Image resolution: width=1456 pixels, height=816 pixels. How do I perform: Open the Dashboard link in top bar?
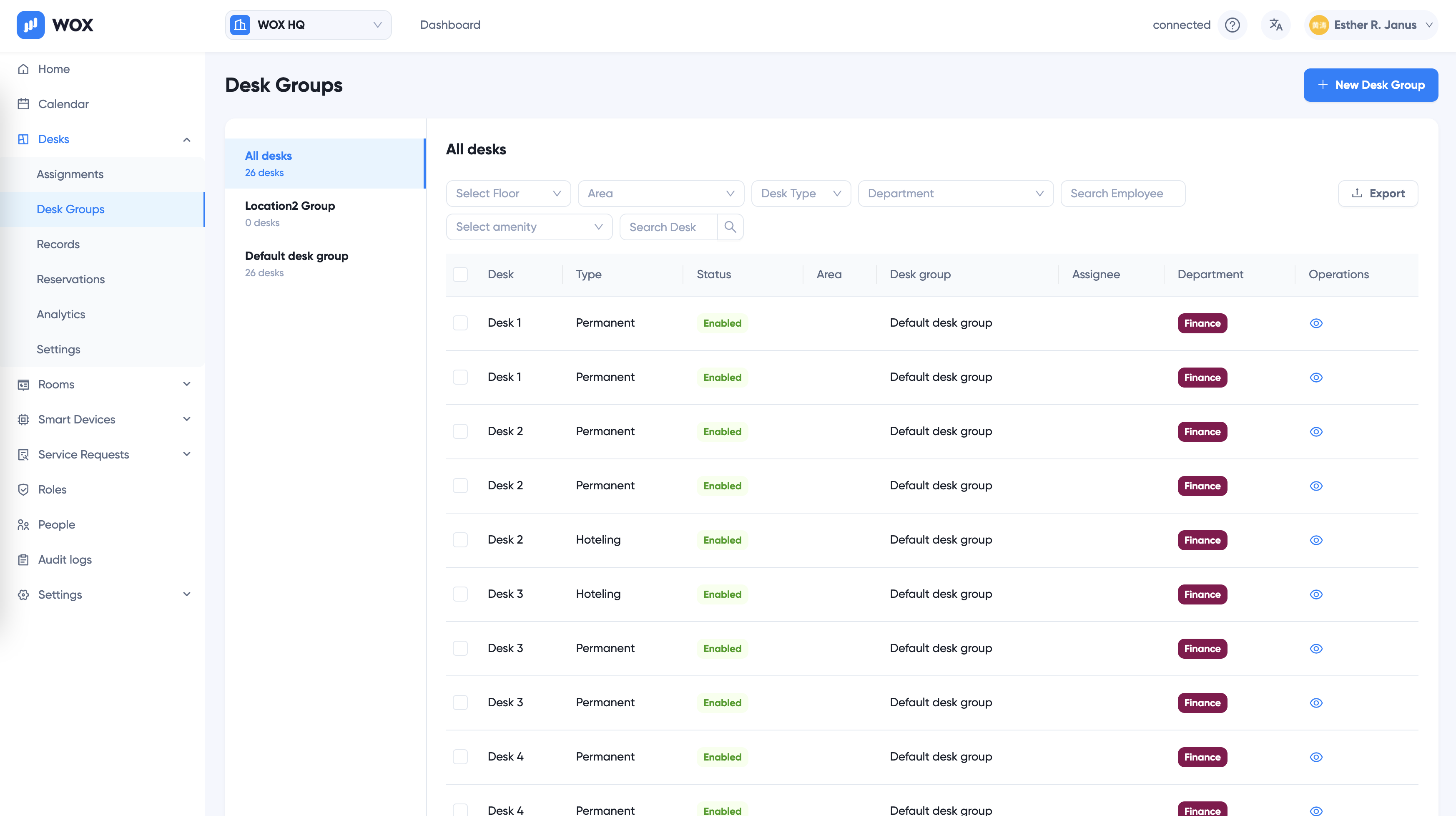tap(450, 25)
